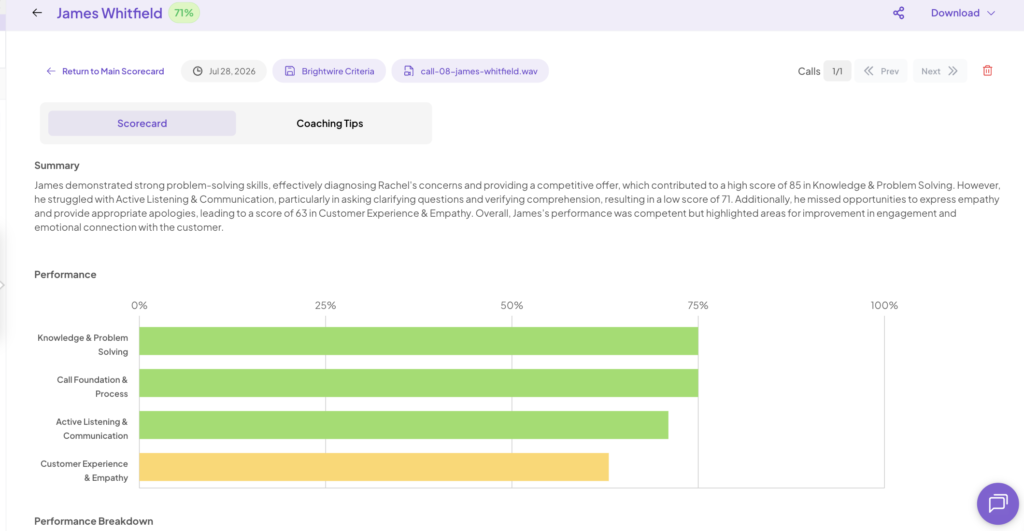Open the call-08-james-whitfield.wav file chip
The width and height of the screenshot is (1024, 531).
coord(470,71)
